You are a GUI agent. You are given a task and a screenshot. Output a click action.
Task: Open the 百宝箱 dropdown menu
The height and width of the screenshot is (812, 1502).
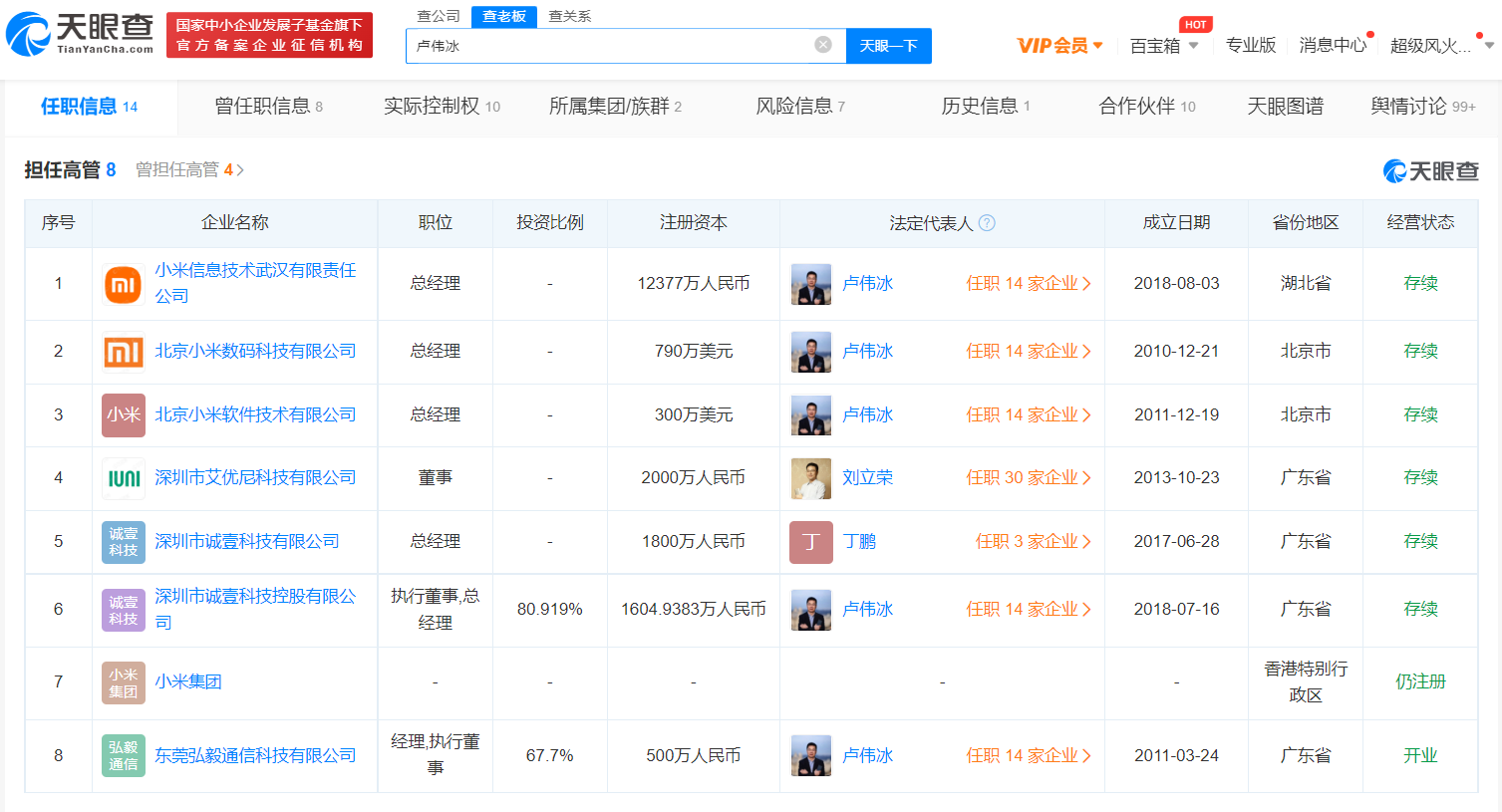[x=1164, y=46]
